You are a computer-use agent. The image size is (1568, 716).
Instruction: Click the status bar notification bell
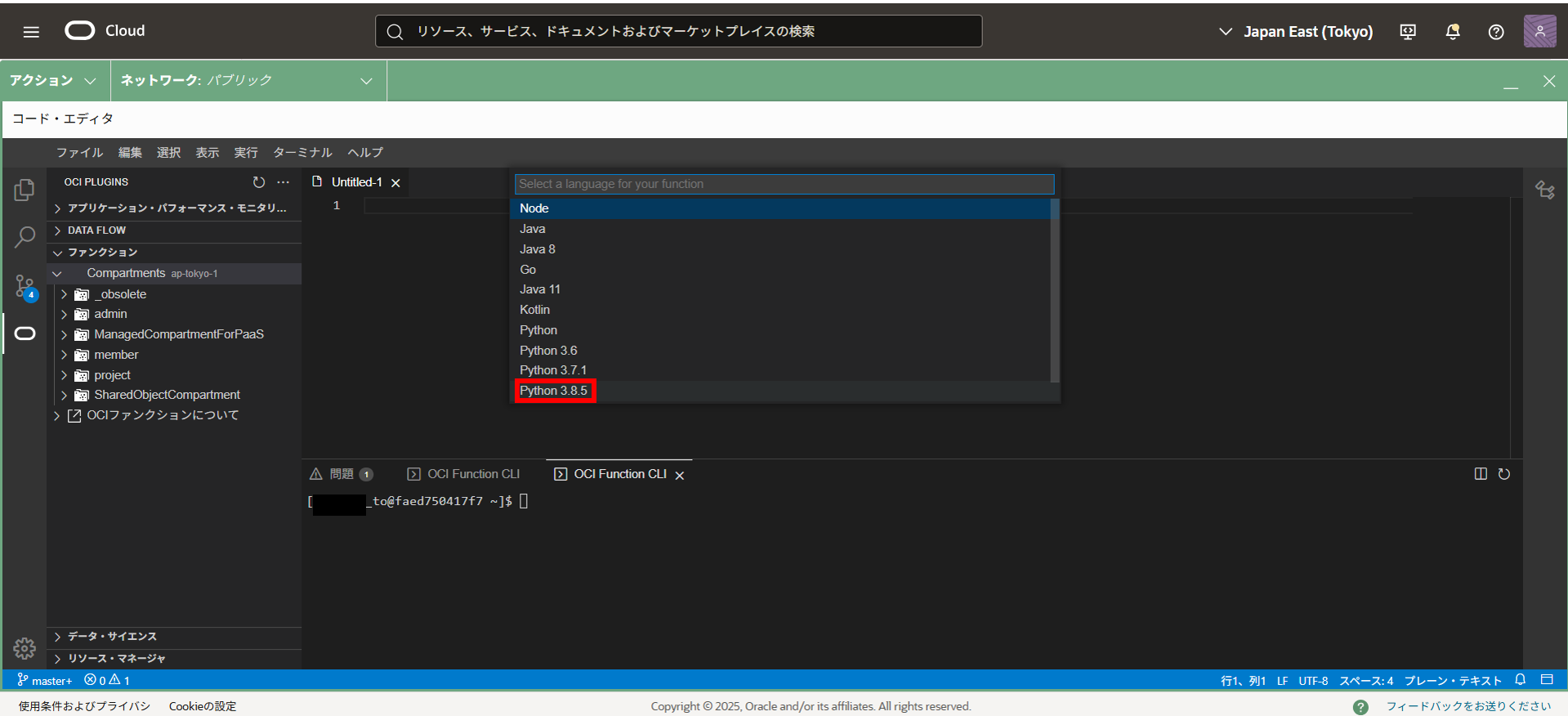click(x=1521, y=680)
